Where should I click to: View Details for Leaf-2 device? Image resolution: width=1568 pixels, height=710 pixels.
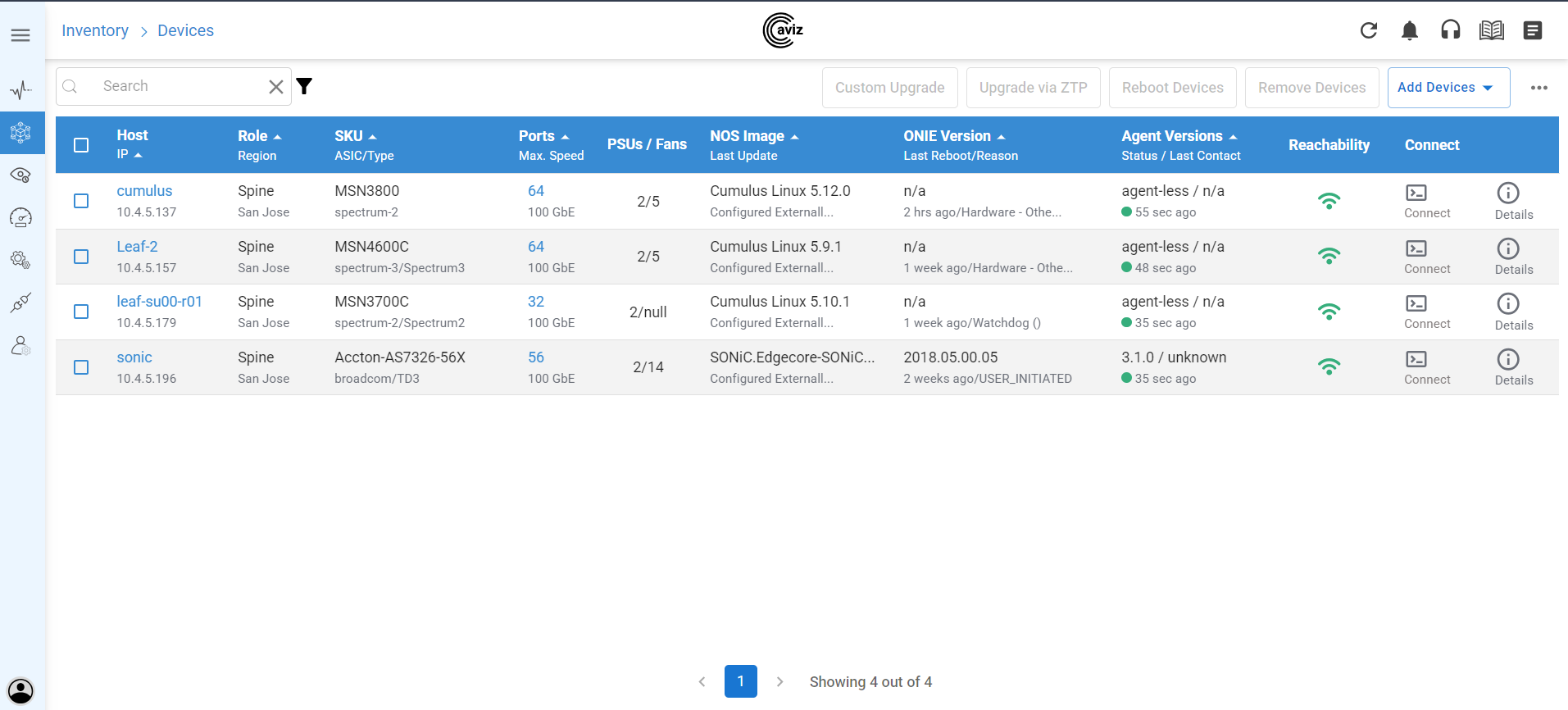(x=1513, y=257)
